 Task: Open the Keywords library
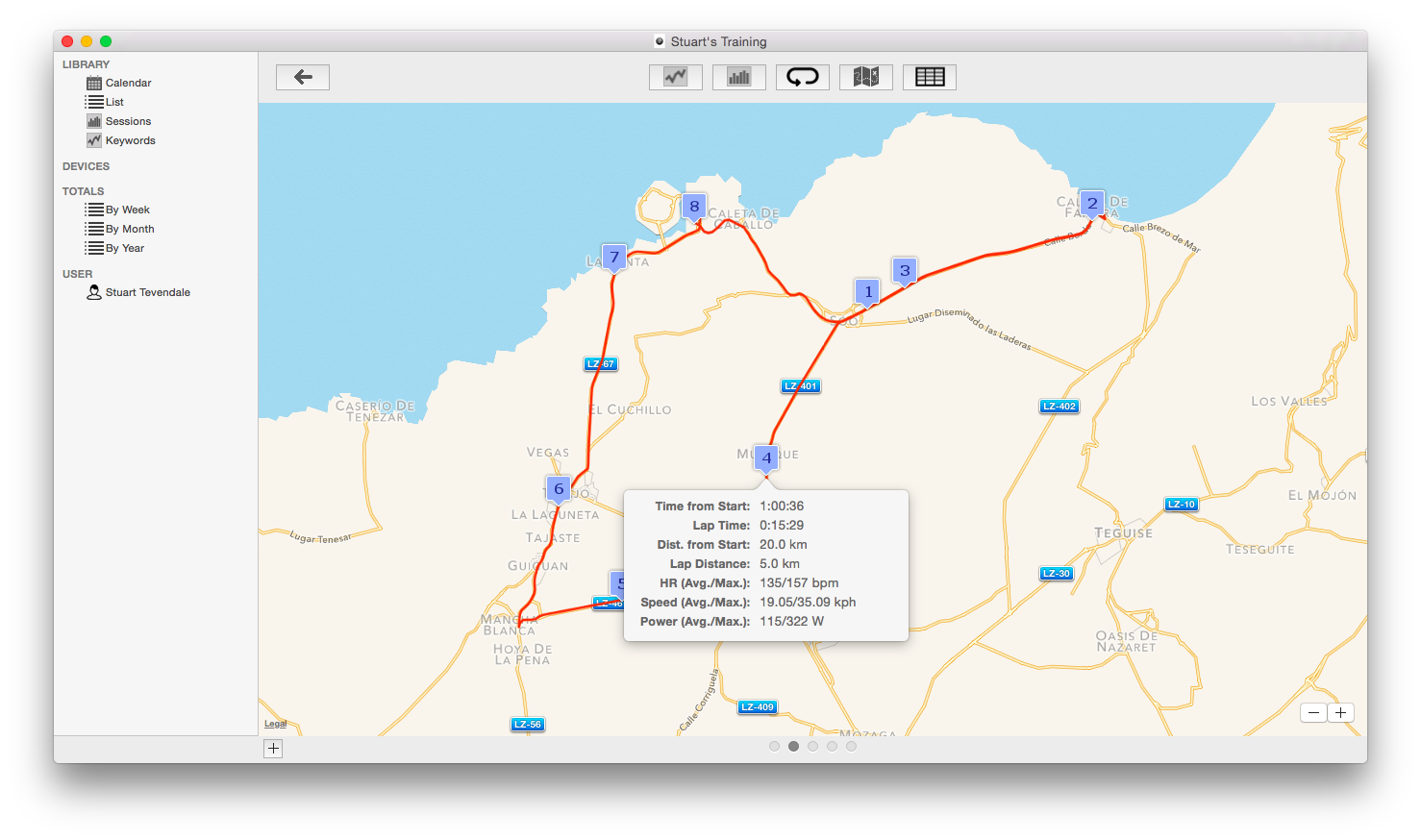[130, 140]
